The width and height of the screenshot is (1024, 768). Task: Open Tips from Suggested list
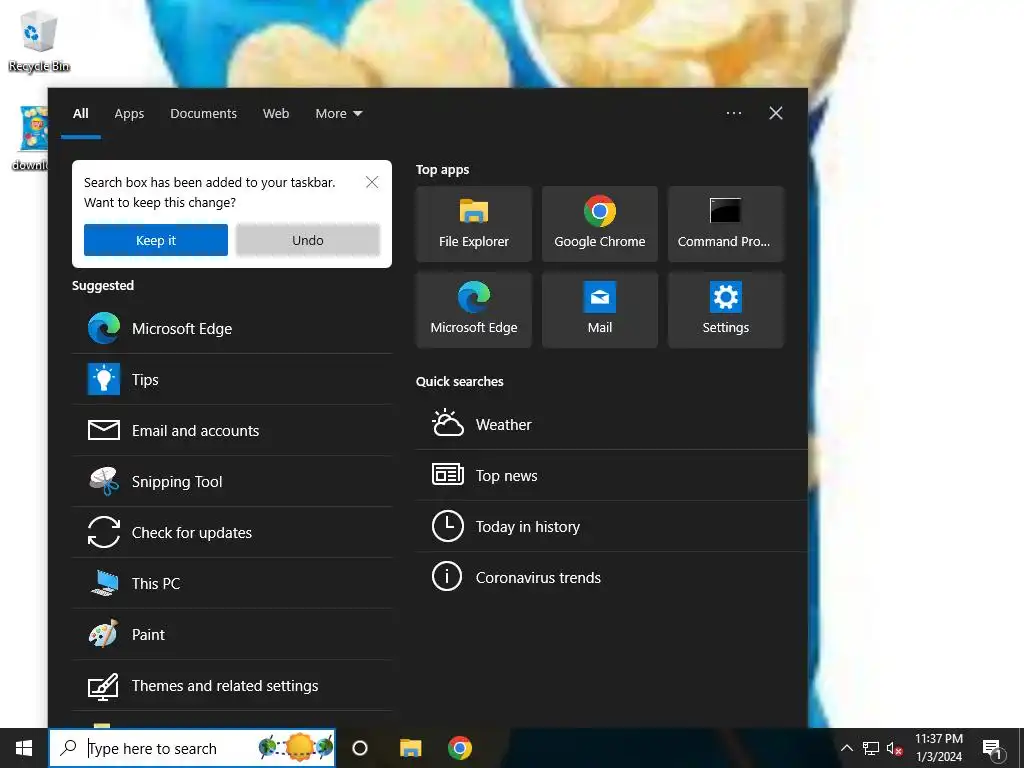click(x=232, y=379)
